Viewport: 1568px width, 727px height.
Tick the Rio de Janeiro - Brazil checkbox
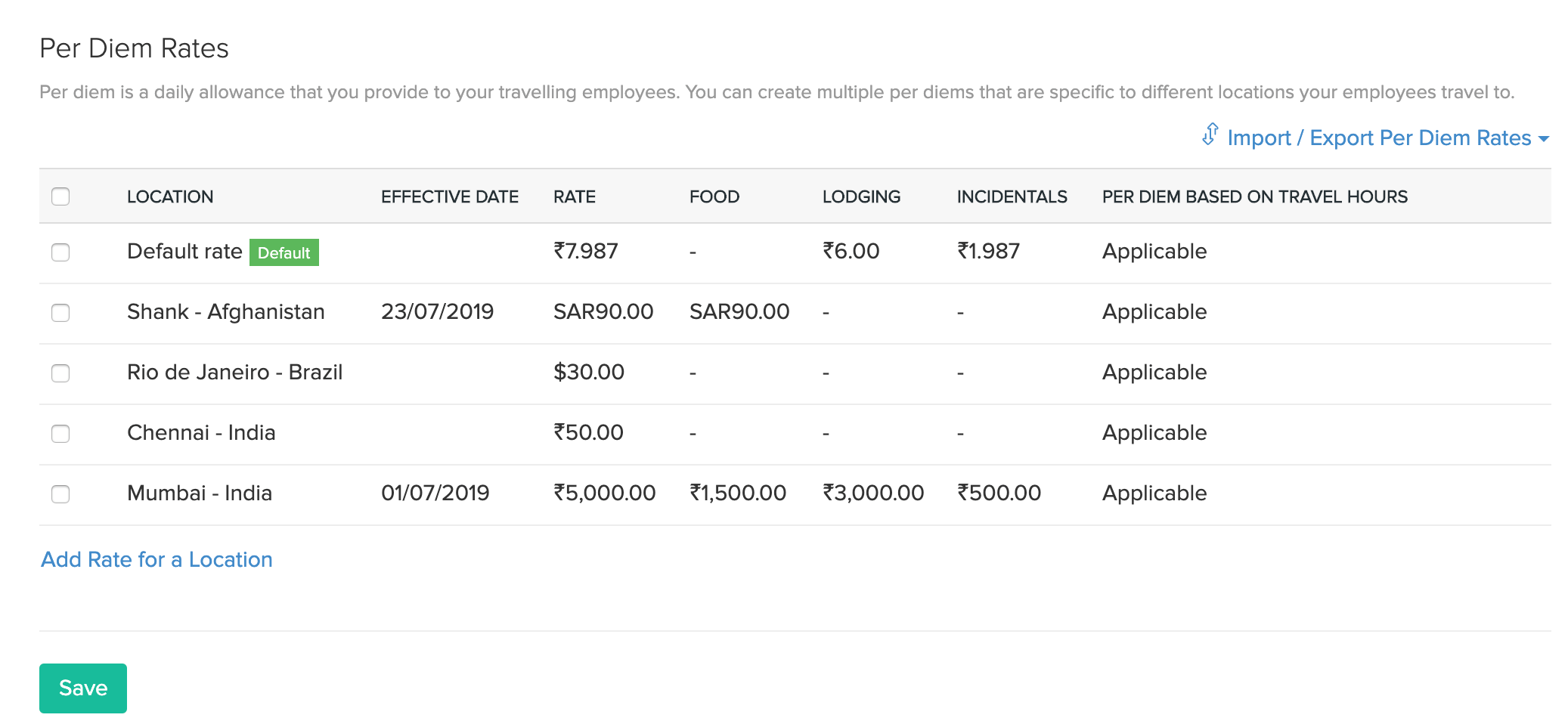coord(60,373)
